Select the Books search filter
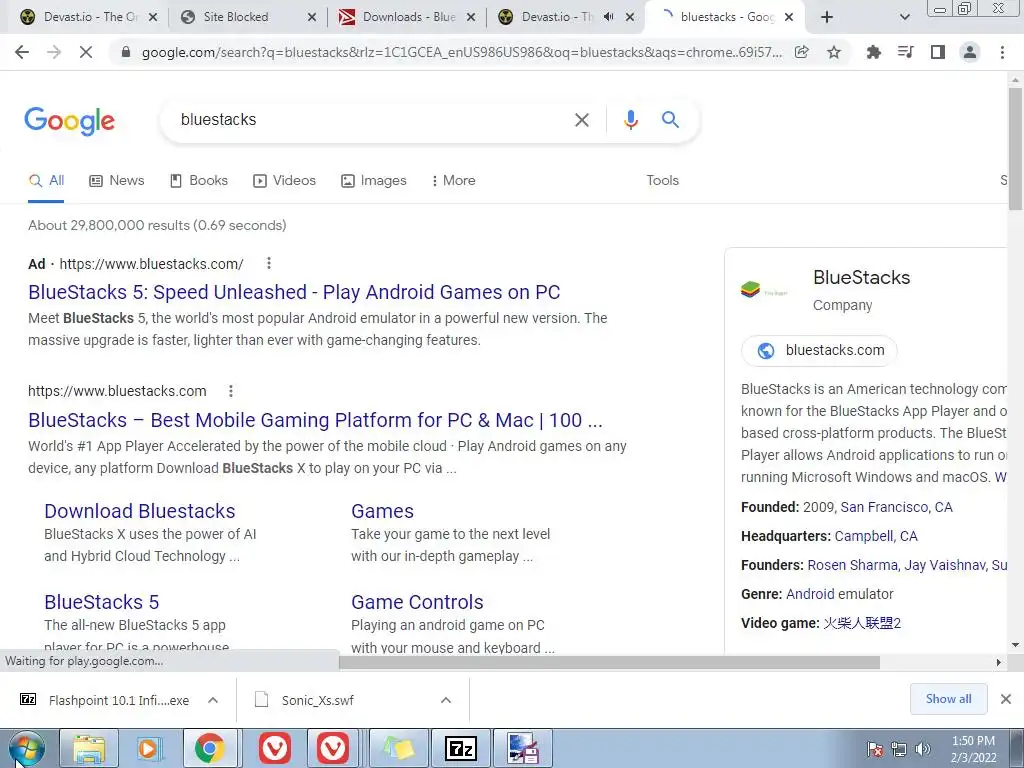The width and height of the screenshot is (1024, 768). pyautogui.click(x=199, y=180)
